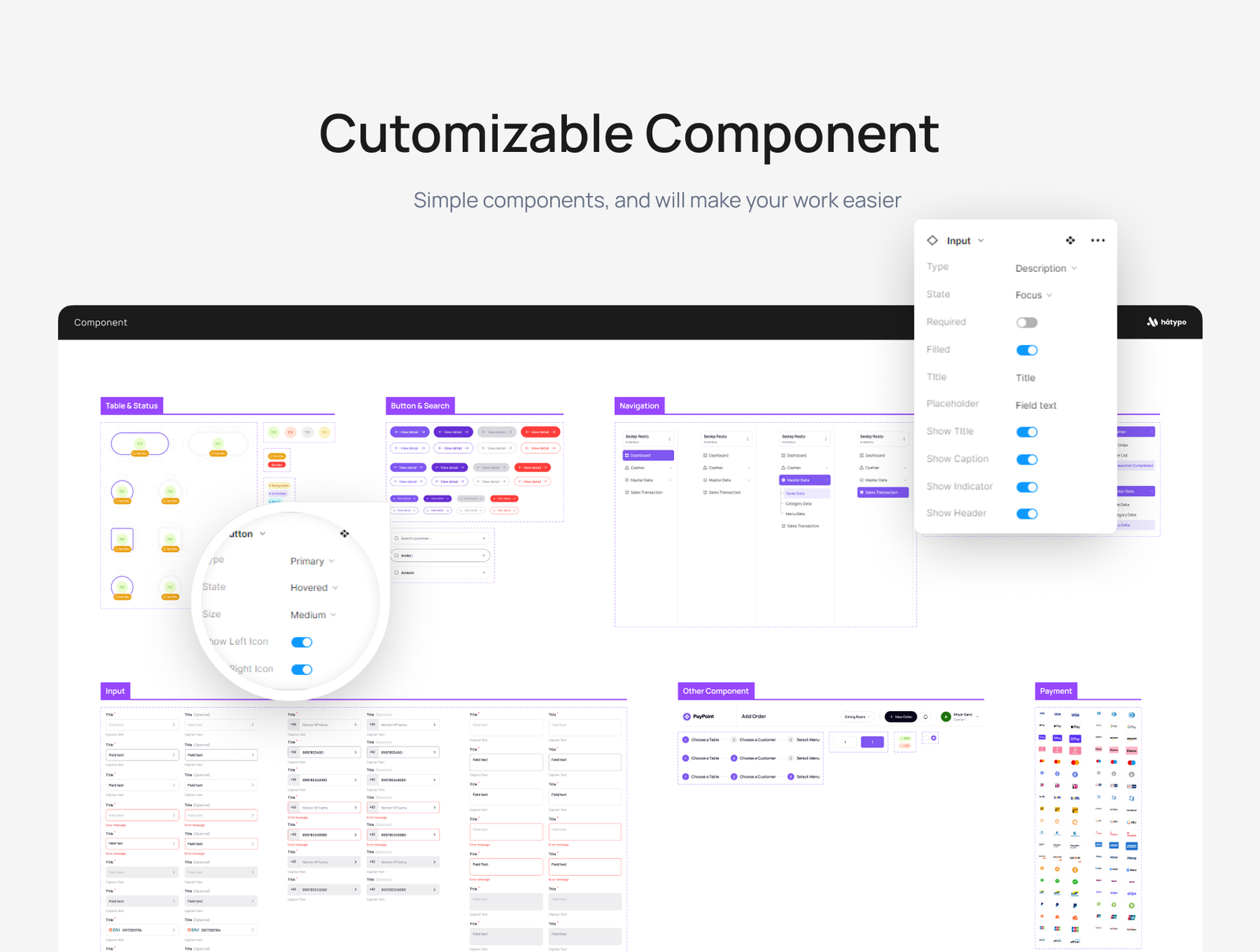This screenshot has width=1260, height=952.
Task: Click the hatypo logo in header bar
Action: tap(1166, 322)
